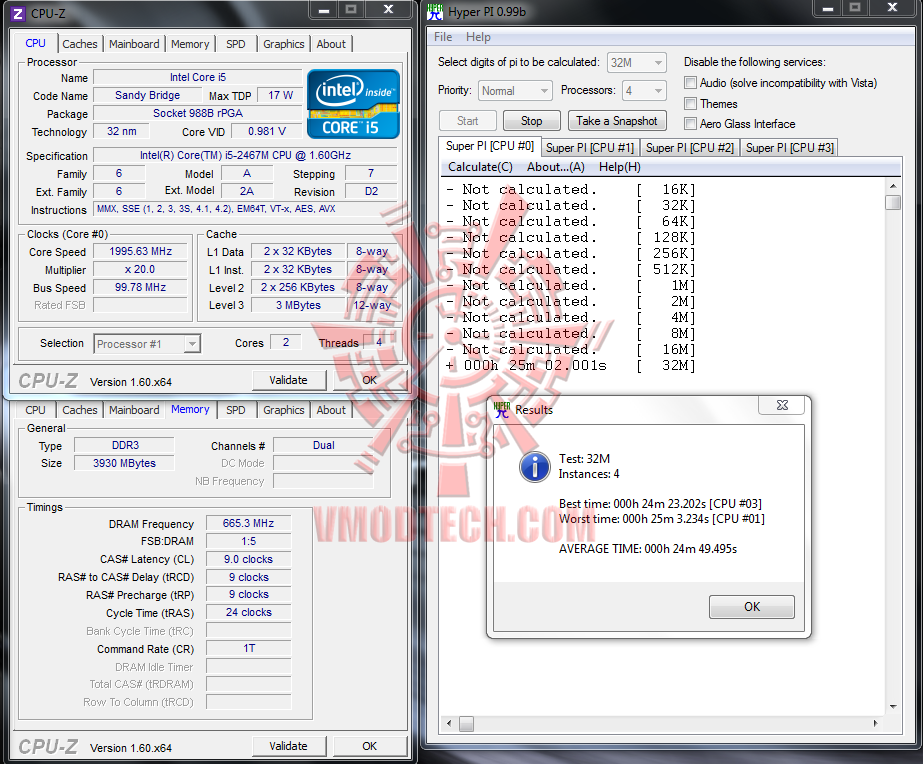The height and width of the screenshot is (764, 923).
Task: Open the Calculate(C) menu
Action: pyautogui.click(x=480, y=167)
